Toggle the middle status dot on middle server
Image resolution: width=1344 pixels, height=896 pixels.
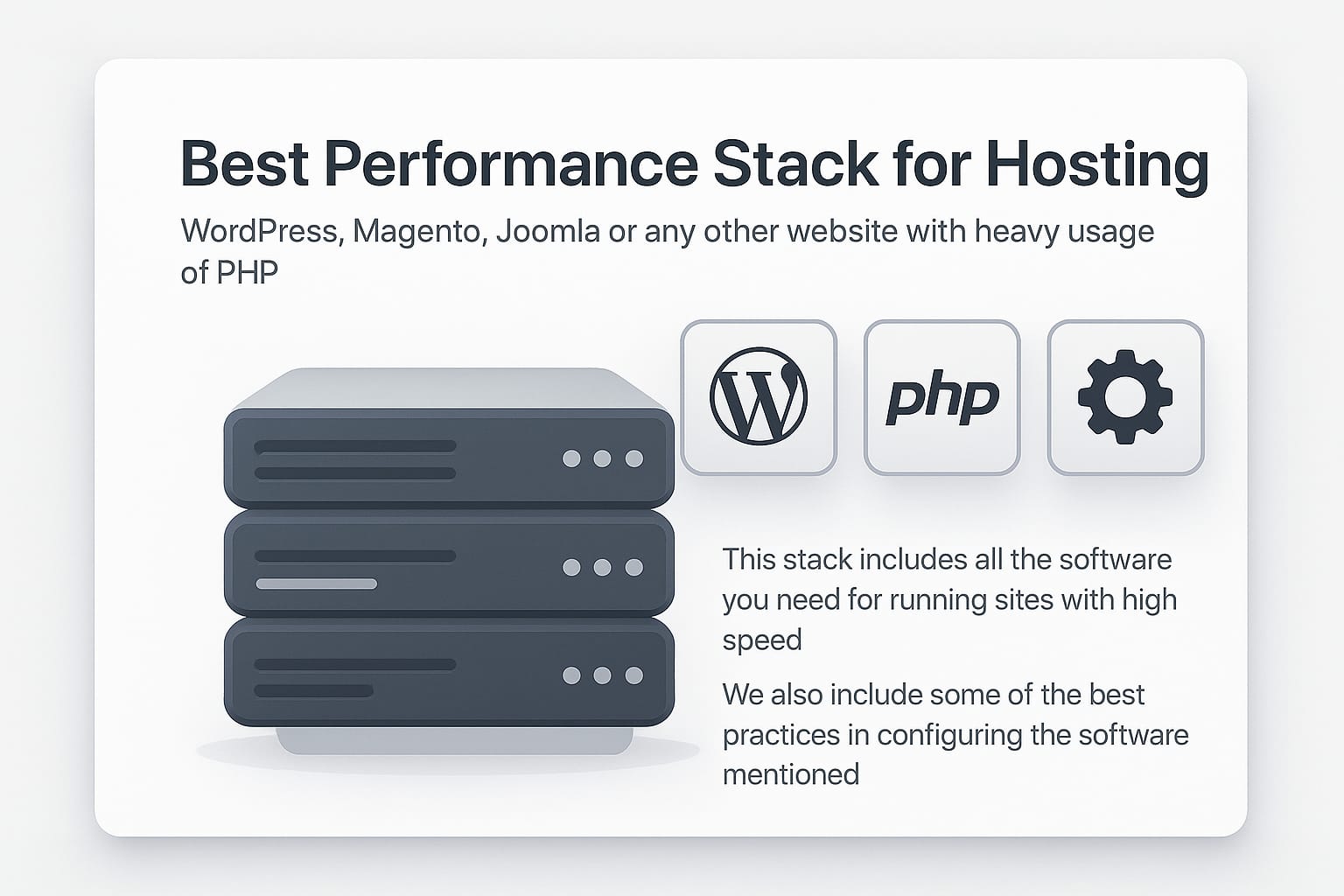[x=602, y=565]
